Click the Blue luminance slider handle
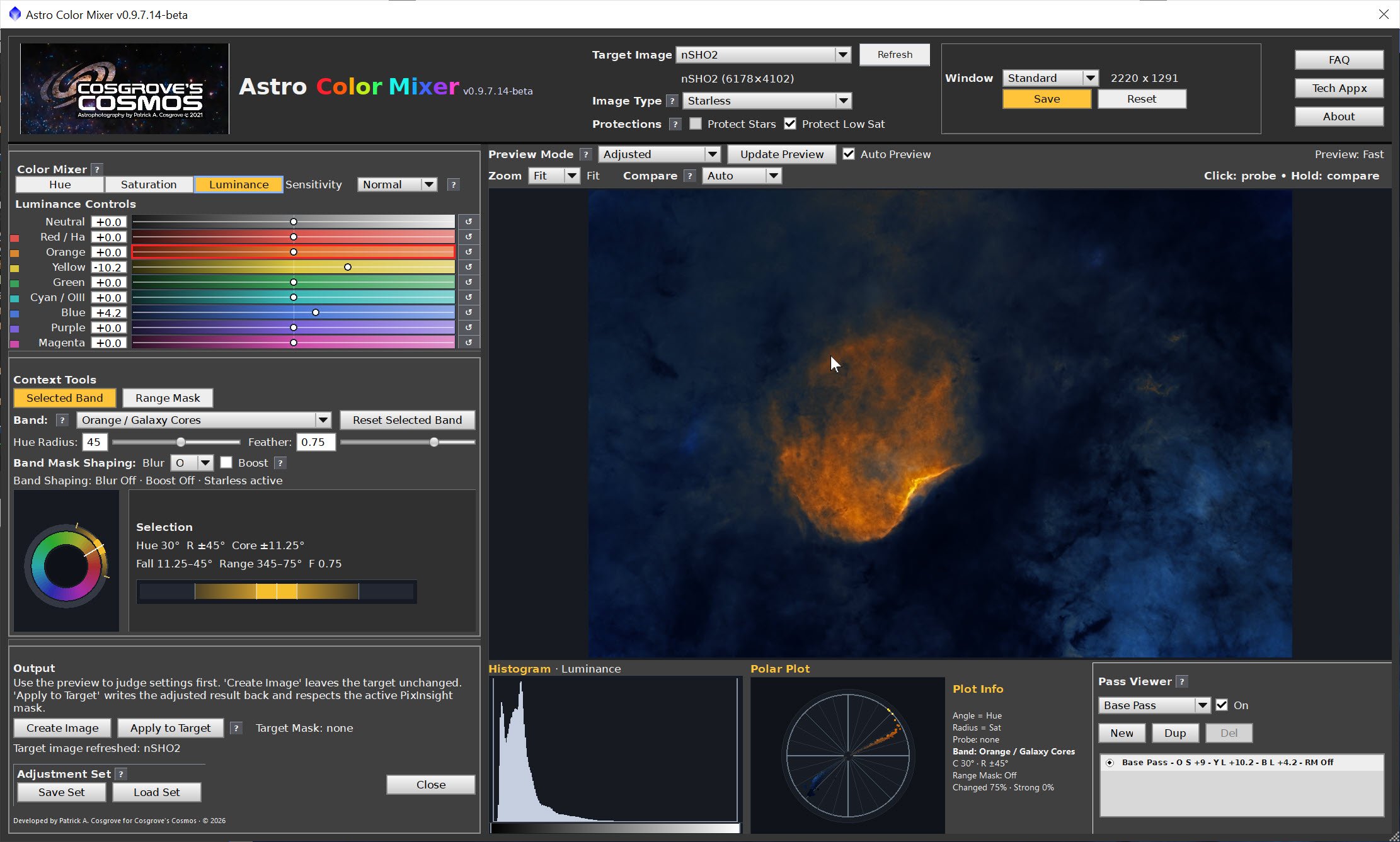The height and width of the screenshot is (842, 1400). pos(316,312)
